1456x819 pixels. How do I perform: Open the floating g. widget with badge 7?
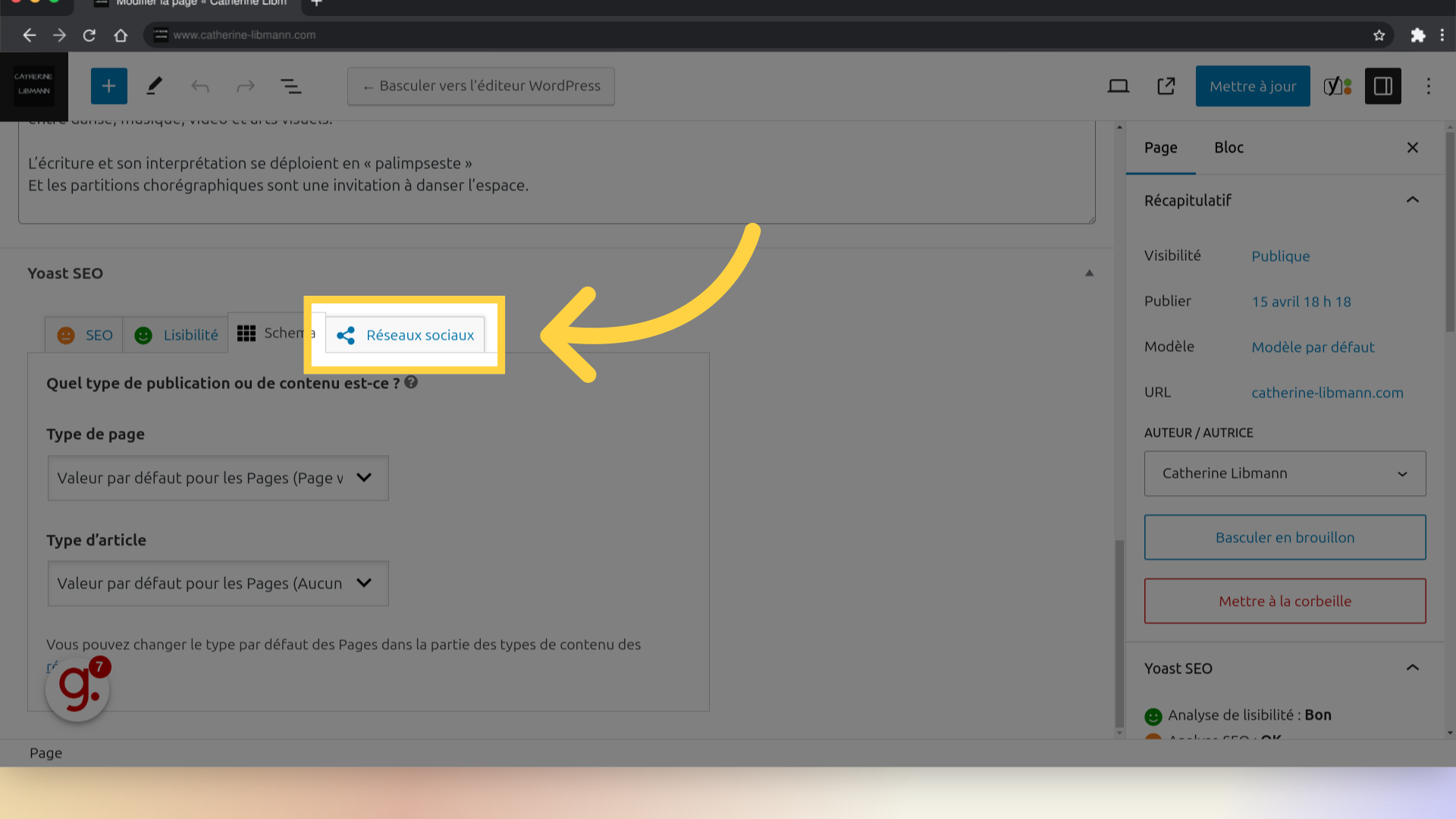tap(77, 689)
